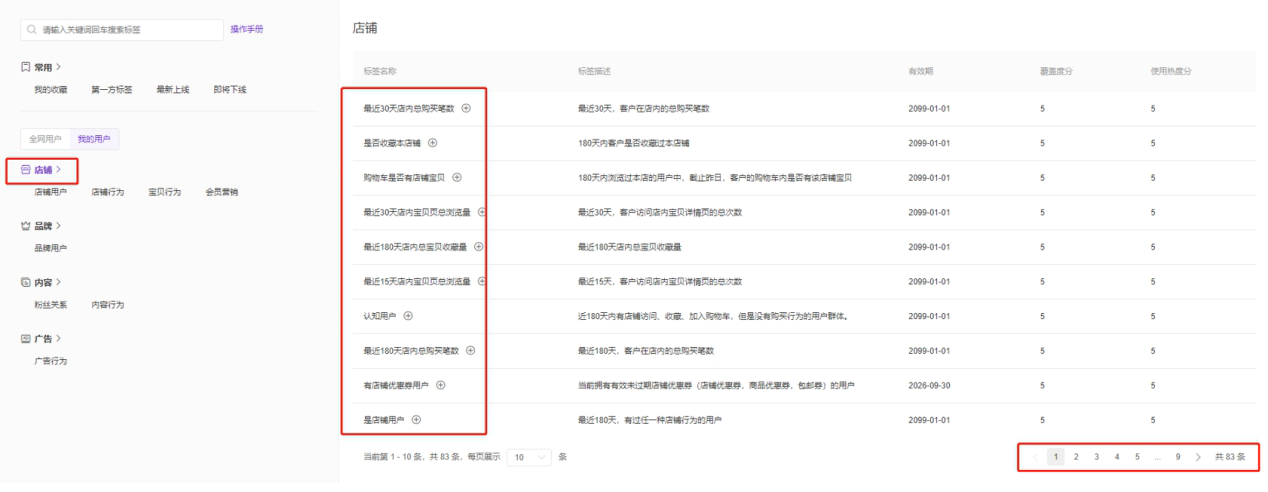The width and height of the screenshot is (1268, 492).
Task: Select the 我的用户 toggle option
Action: tap(96, 139)
